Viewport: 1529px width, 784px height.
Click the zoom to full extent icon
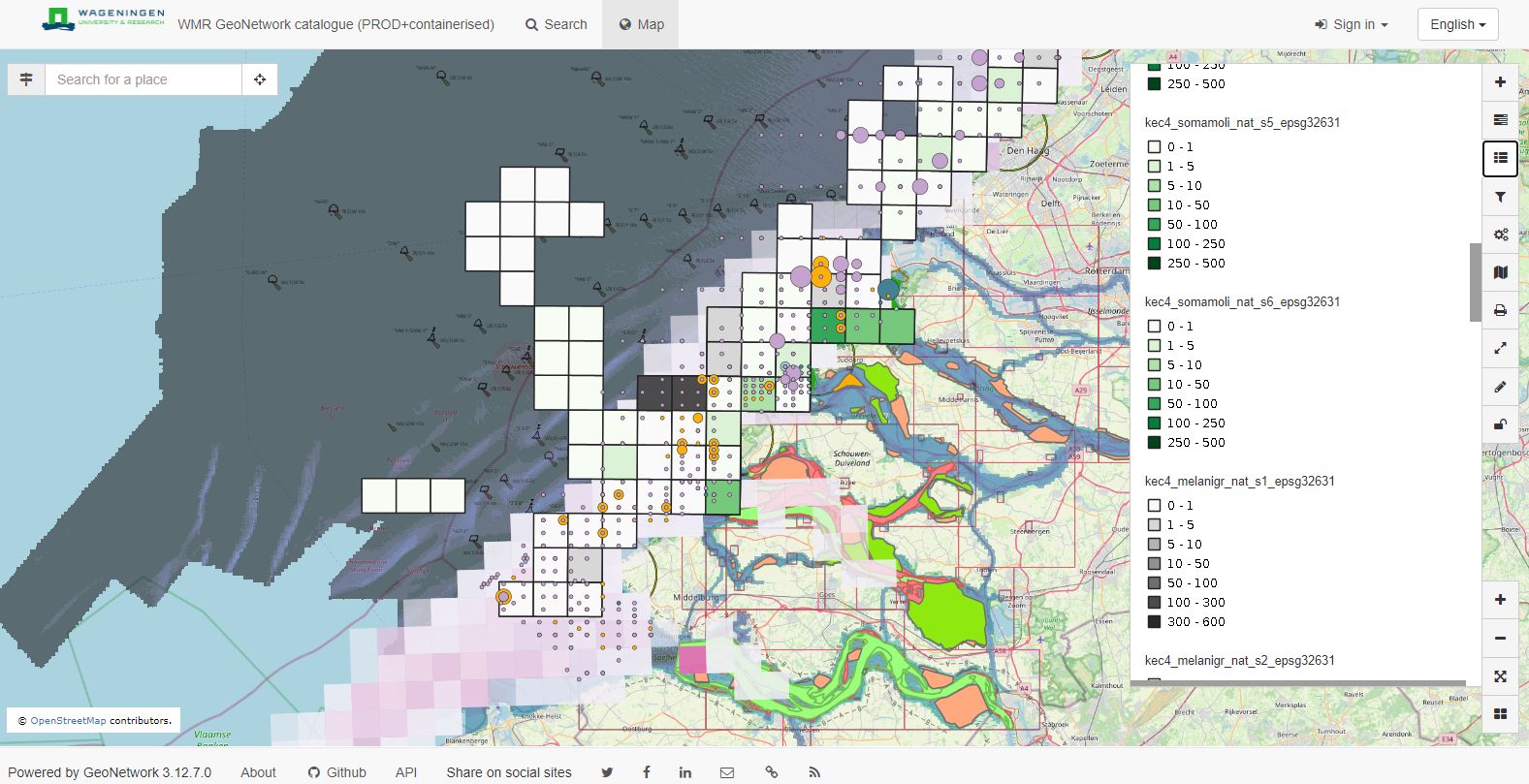click(x=1500, y=676)
